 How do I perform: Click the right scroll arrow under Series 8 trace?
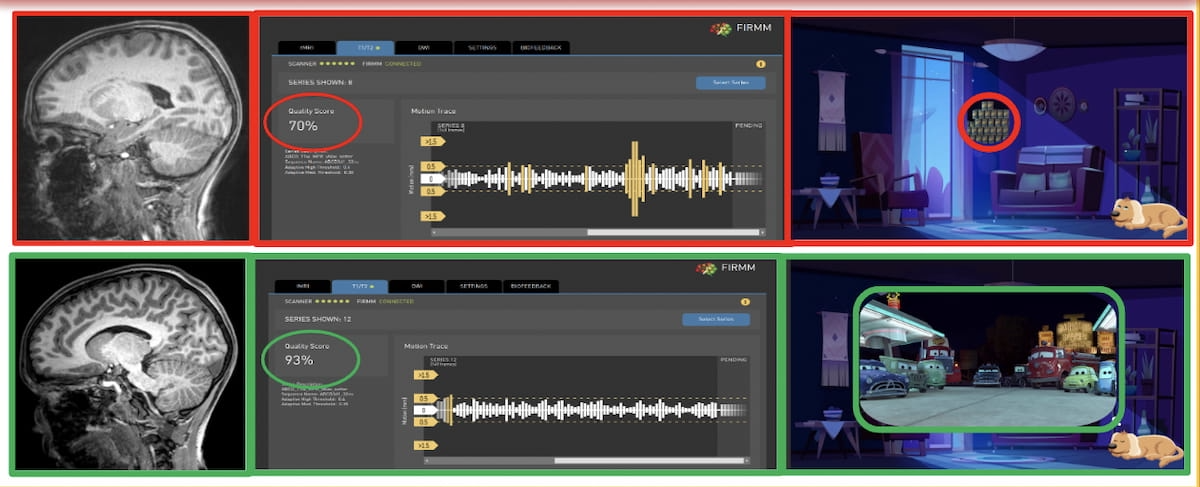pos(762,232)
